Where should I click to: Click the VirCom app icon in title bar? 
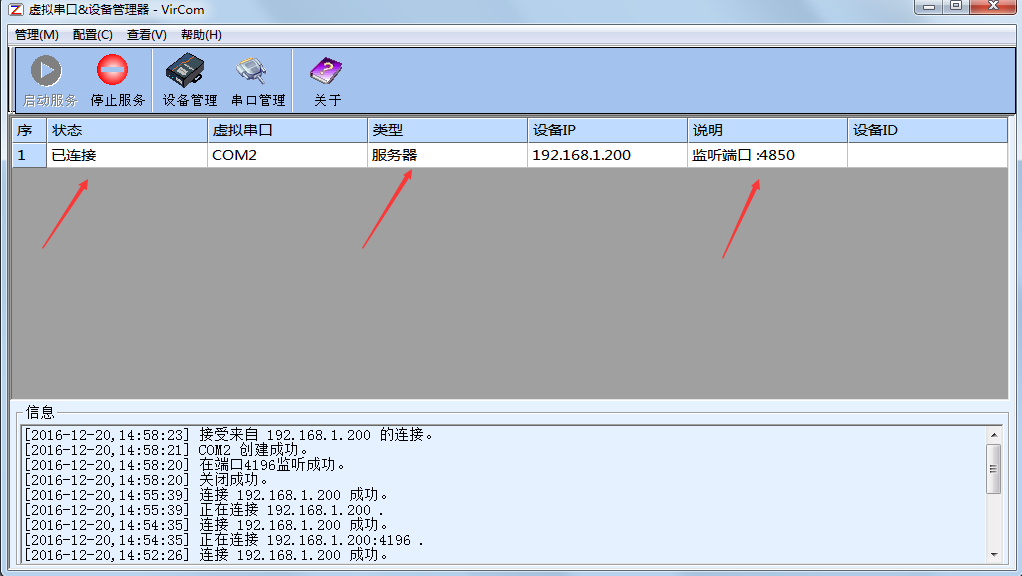pyautogui.click(x=16, y=9)
